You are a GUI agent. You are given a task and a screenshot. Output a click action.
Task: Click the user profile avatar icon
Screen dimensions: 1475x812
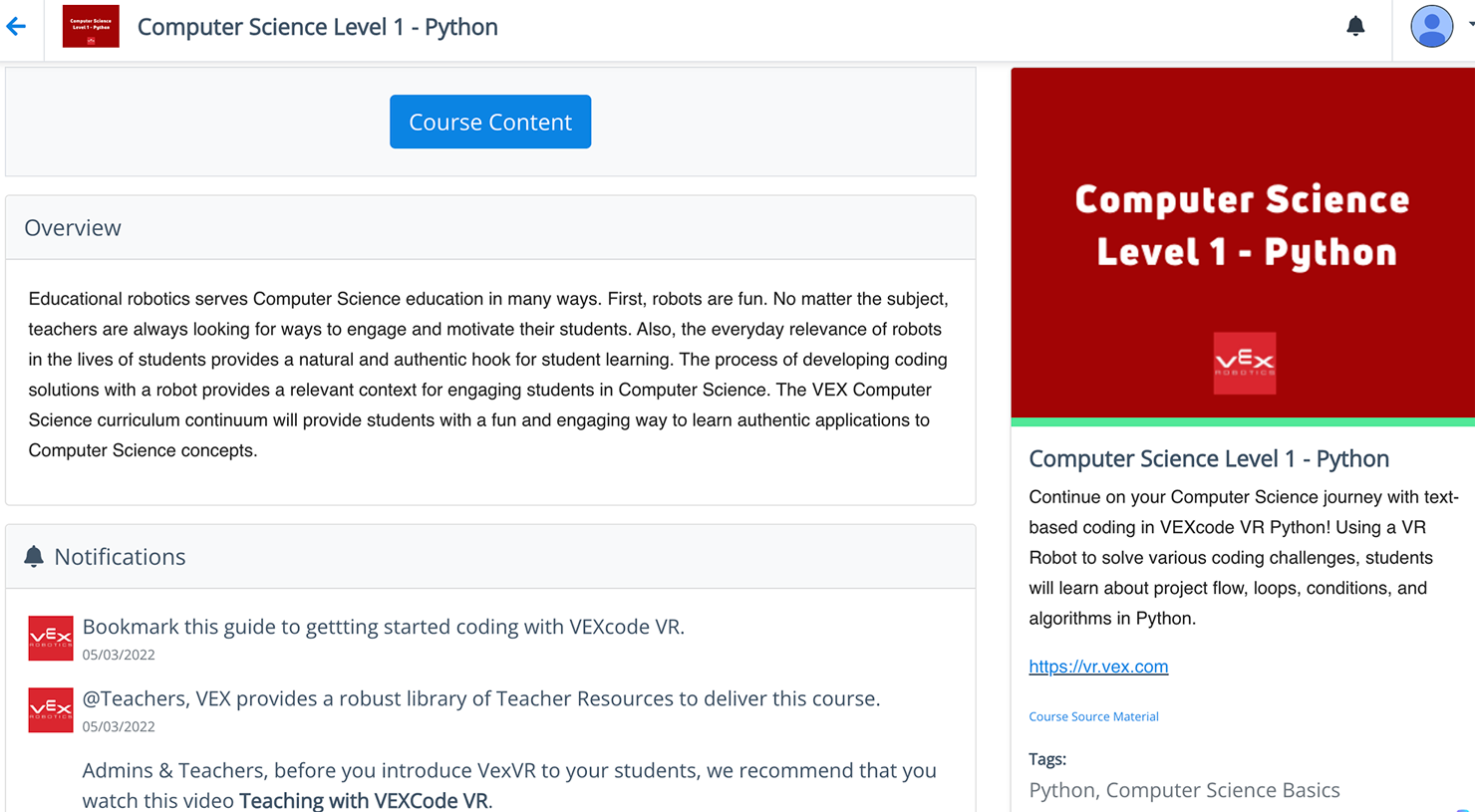(x=1431, y=27)
